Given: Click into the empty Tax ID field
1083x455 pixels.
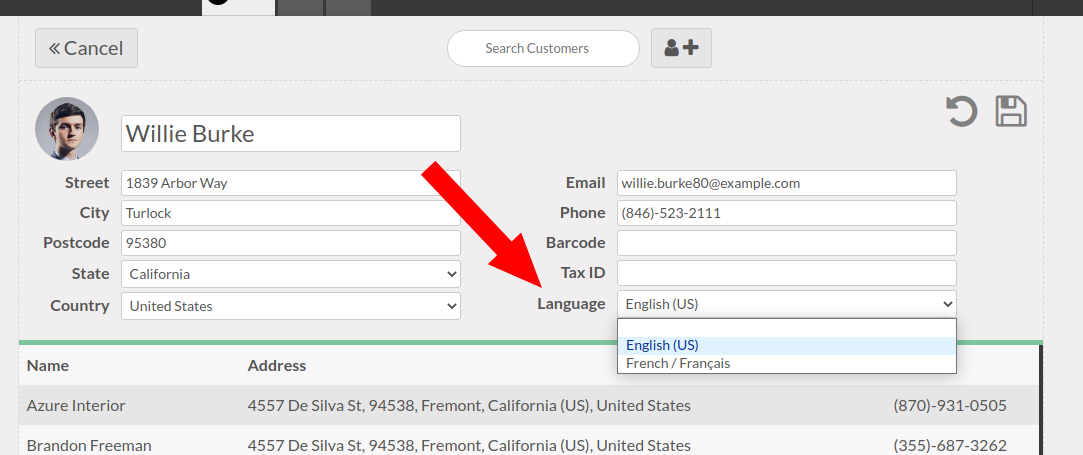Looking at the screenshot, I should [x=787, y=273].
